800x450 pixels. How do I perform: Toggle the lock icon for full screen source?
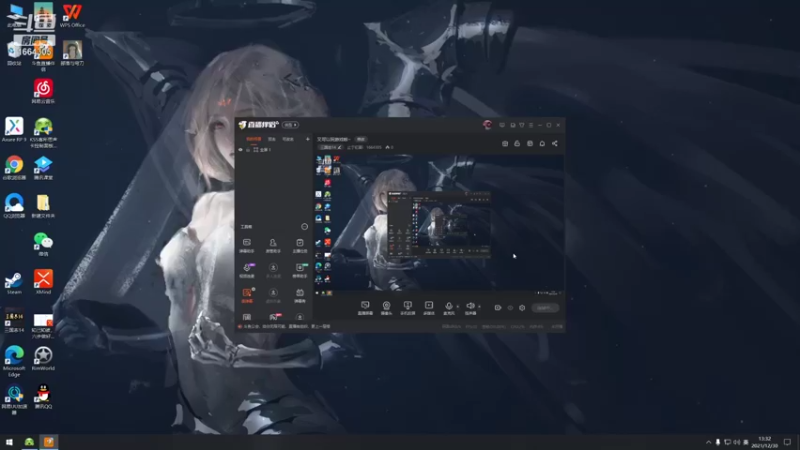[248, 150]
